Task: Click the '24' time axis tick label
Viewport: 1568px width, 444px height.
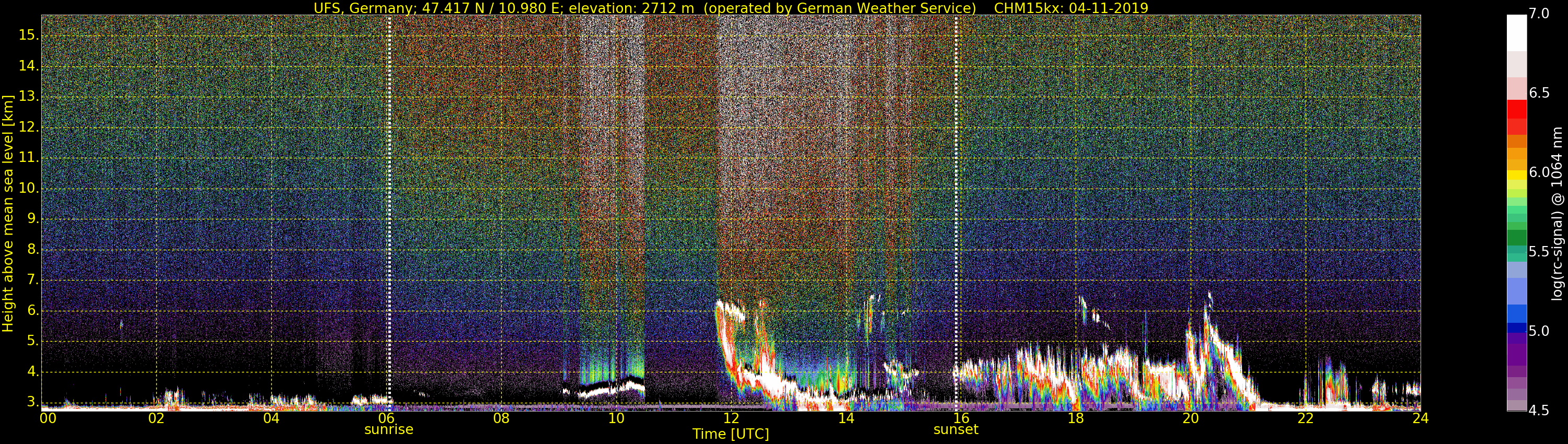Action: 1420,418
